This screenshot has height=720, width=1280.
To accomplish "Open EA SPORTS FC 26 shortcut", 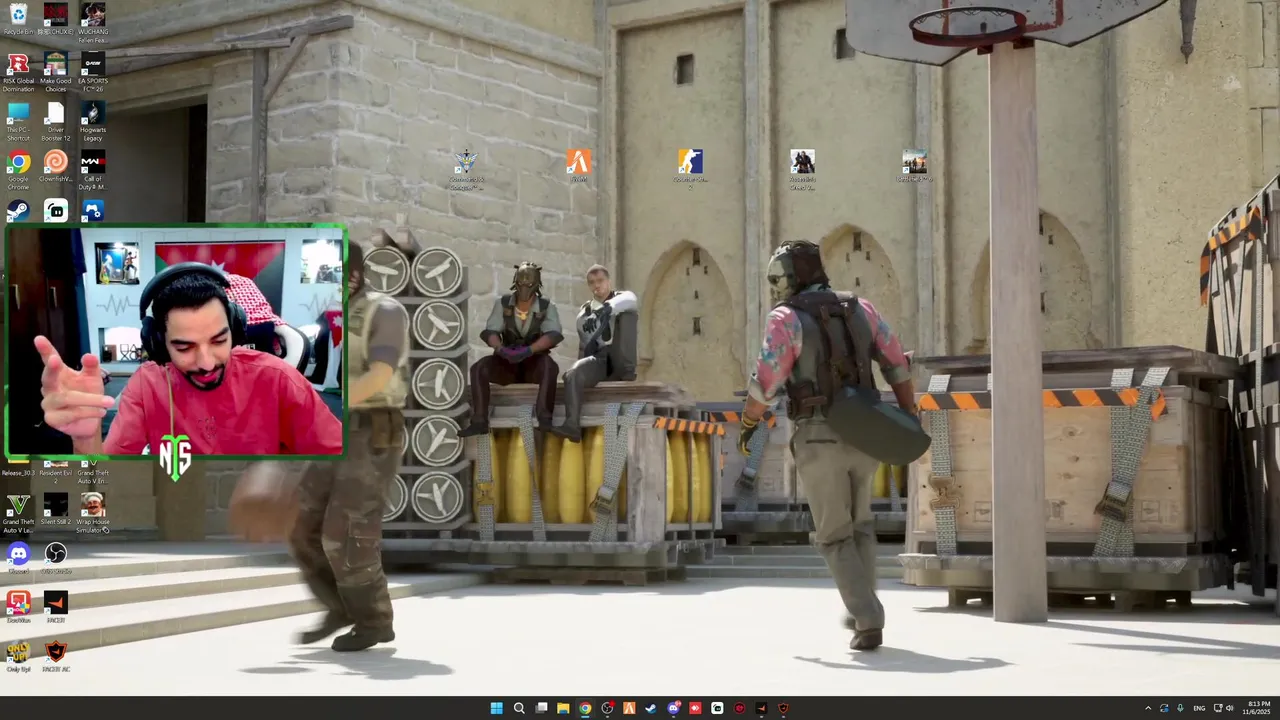I will [93, 72].
